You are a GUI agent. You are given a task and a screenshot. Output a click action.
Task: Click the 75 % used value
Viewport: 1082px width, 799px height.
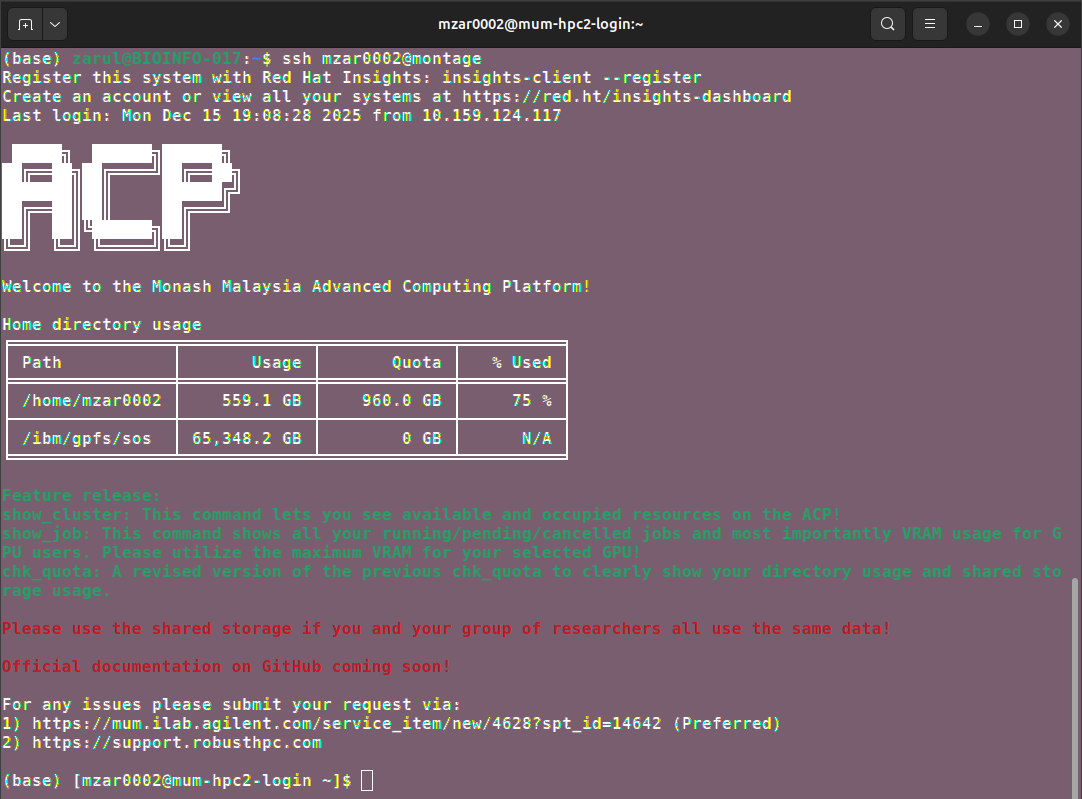pyautogui.click(x=531, y=400)
